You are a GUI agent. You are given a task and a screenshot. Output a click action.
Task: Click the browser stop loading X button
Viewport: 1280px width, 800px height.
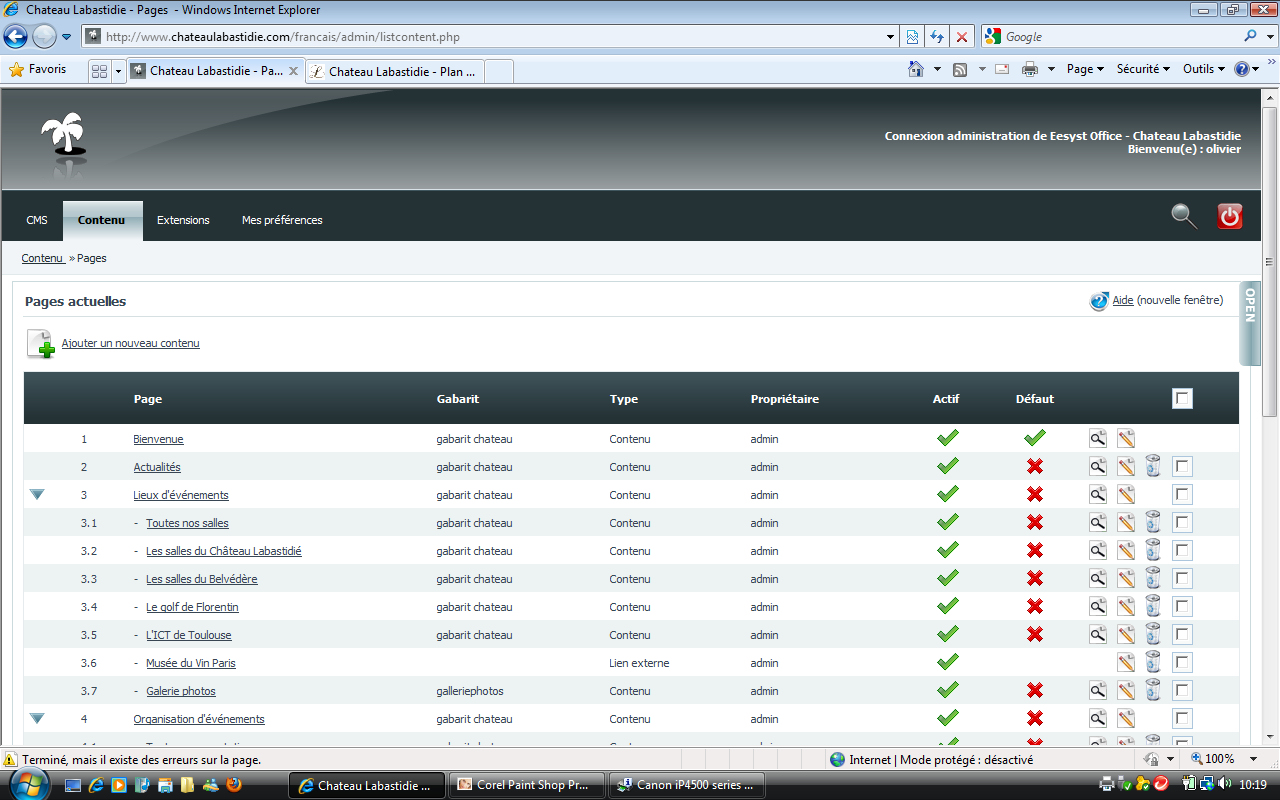pos(962,37)
